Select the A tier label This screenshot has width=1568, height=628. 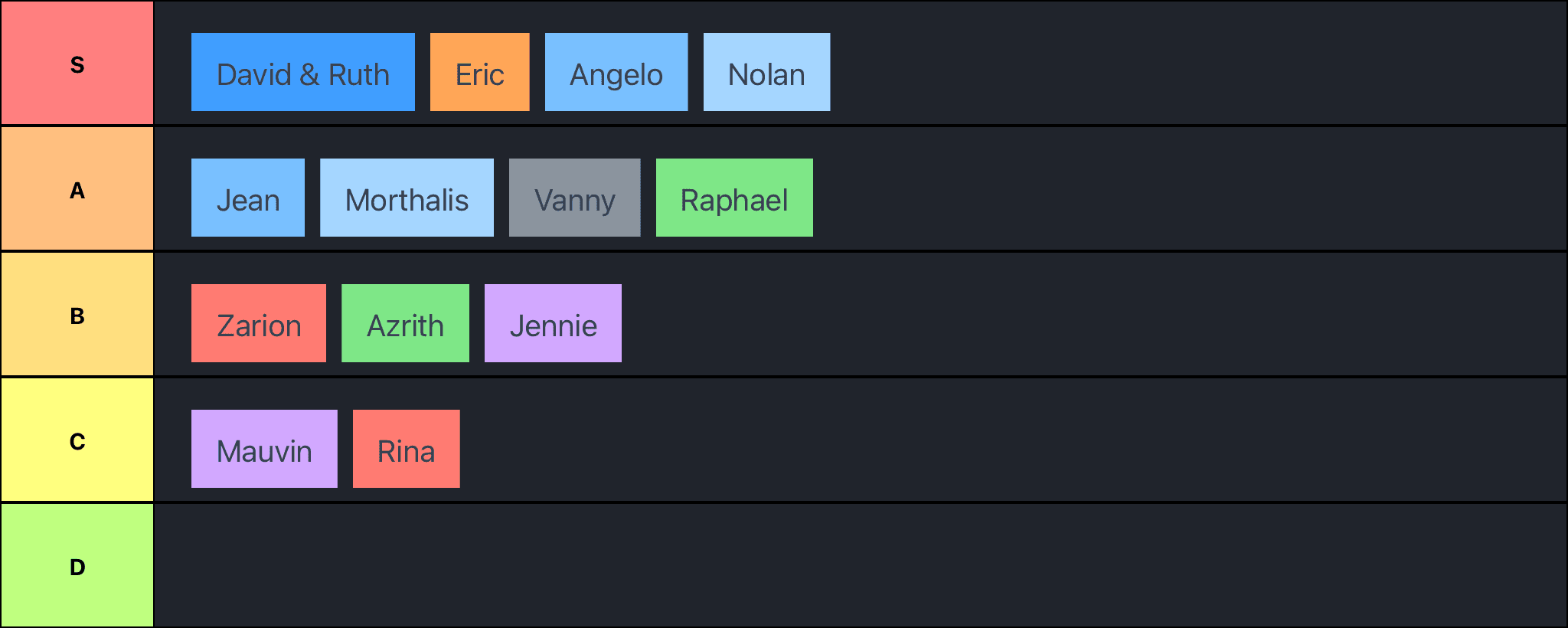(x=77, y=189)
